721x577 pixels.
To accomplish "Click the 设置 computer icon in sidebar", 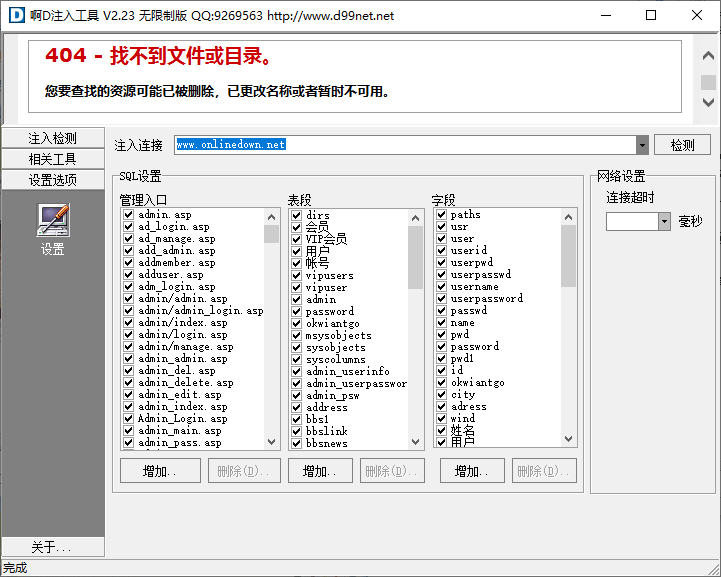I will [x=52, y=220].
